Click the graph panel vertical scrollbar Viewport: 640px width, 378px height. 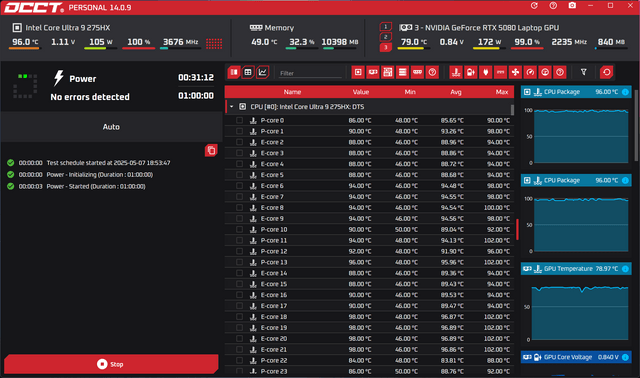pos(636,126)
